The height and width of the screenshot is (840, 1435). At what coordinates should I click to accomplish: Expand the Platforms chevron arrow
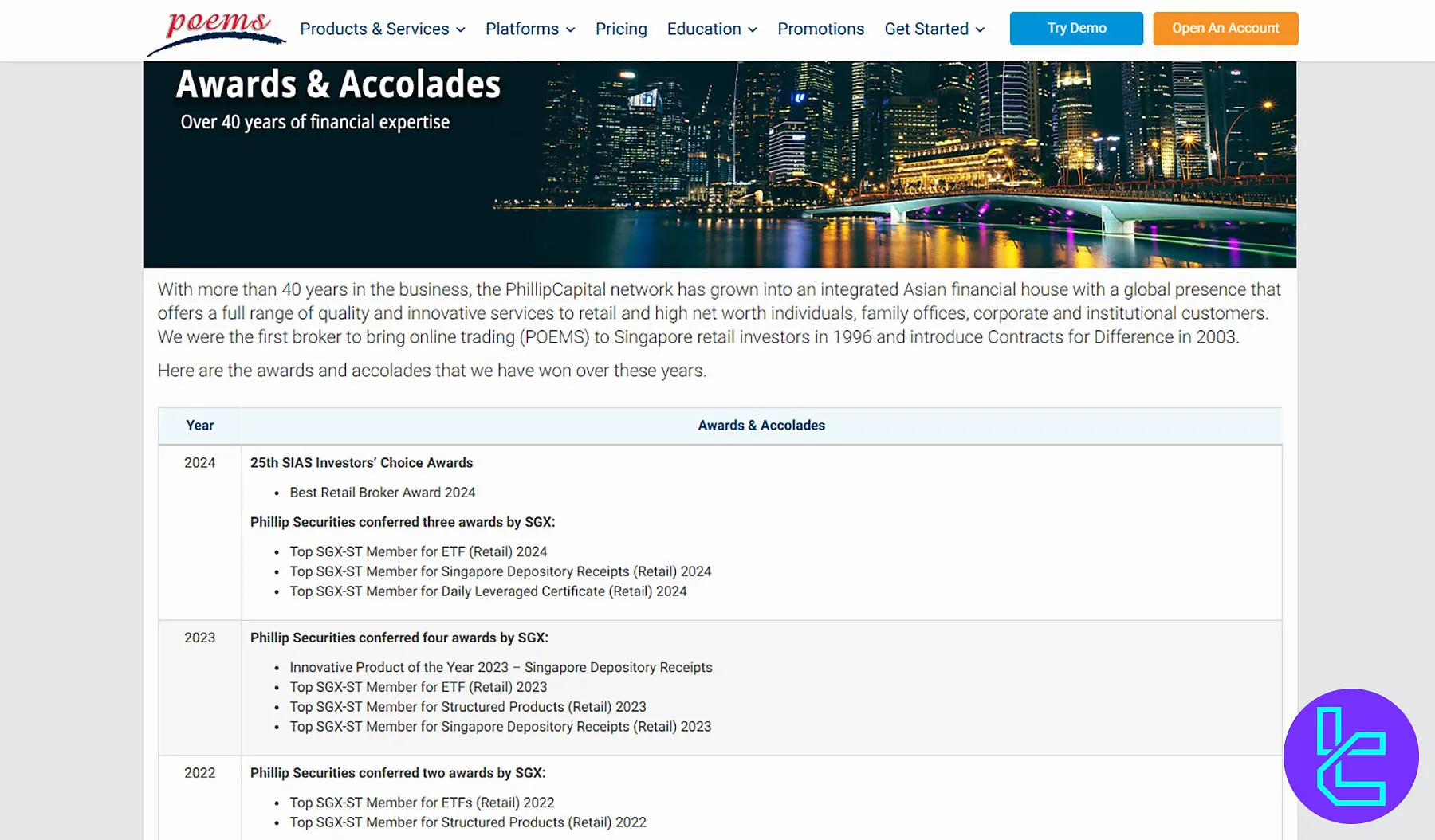[x=571, y=29]
